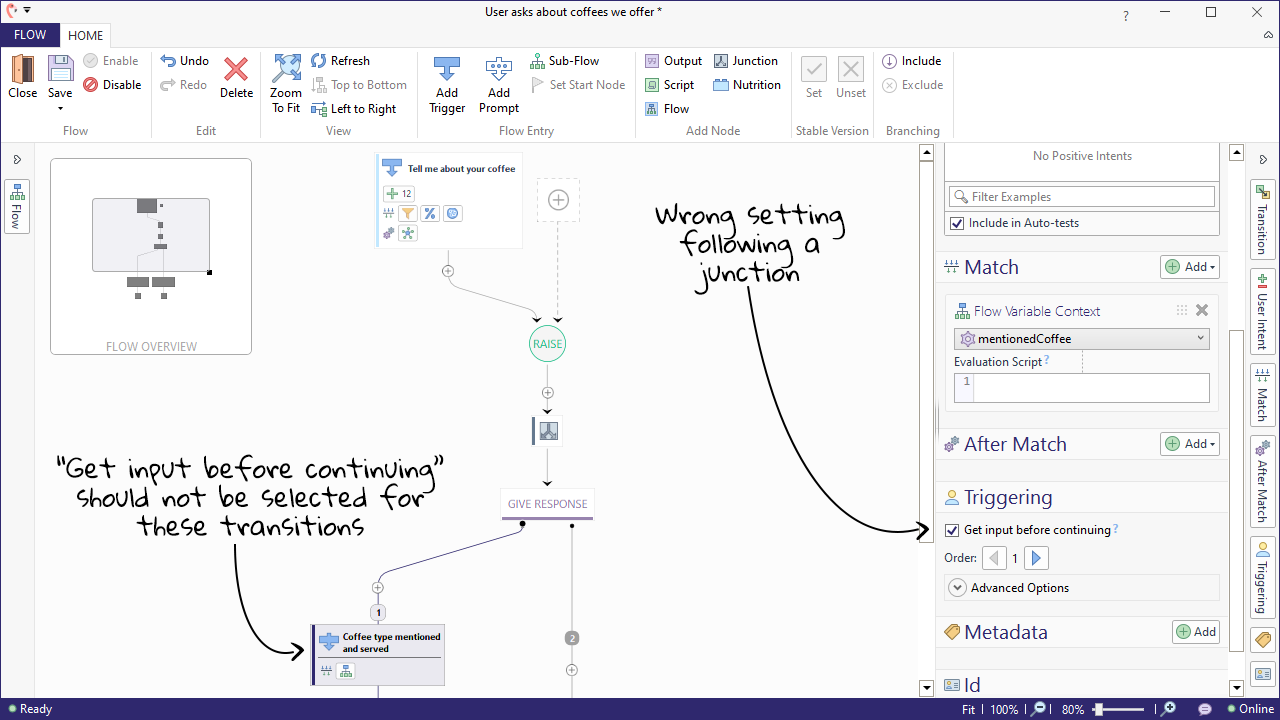Switch to the FLOW ribbon tab
Image resolution: width=1280 pixels, height=720 pixels.
(x=30, y=35)
